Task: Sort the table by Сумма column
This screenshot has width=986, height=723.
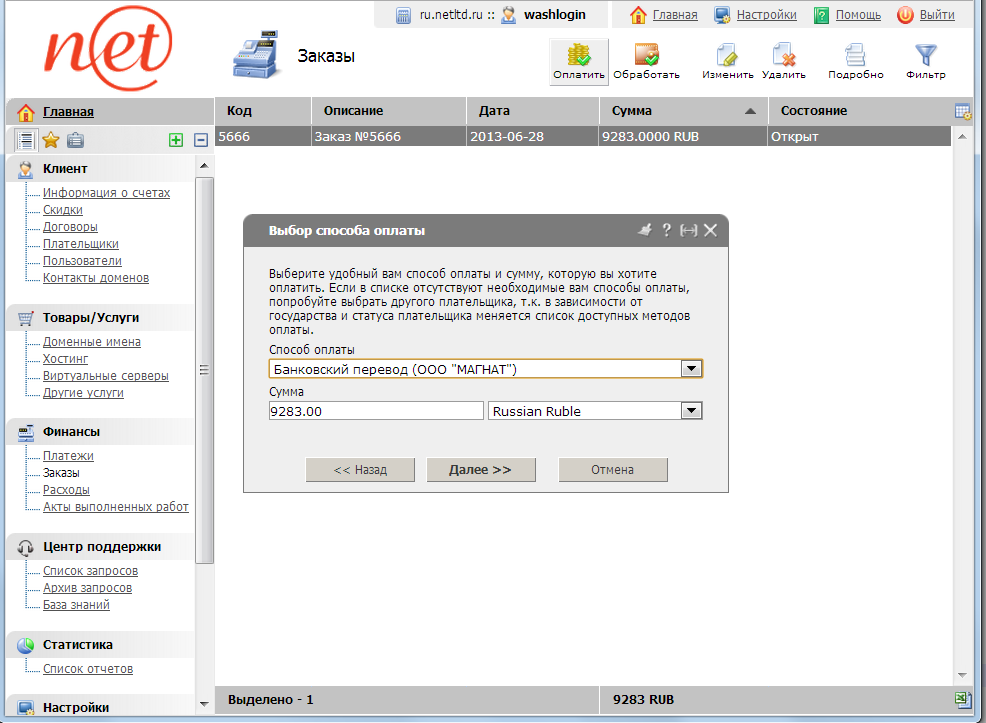Action: pos(683,111)
